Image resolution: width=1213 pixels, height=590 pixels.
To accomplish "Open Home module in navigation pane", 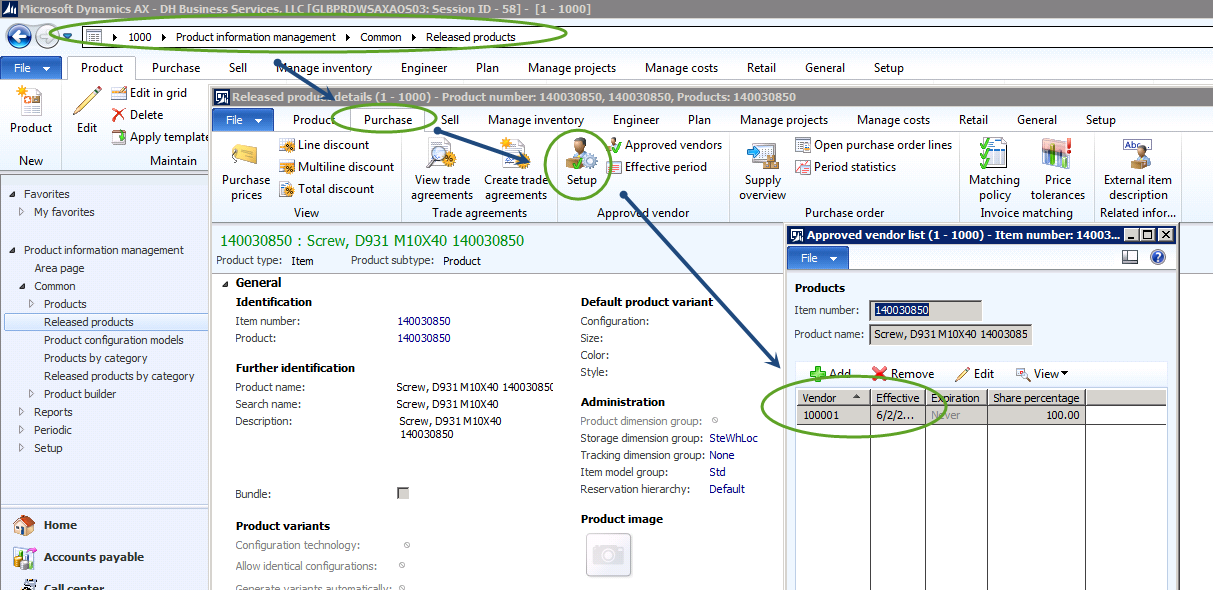I will 60,525.
